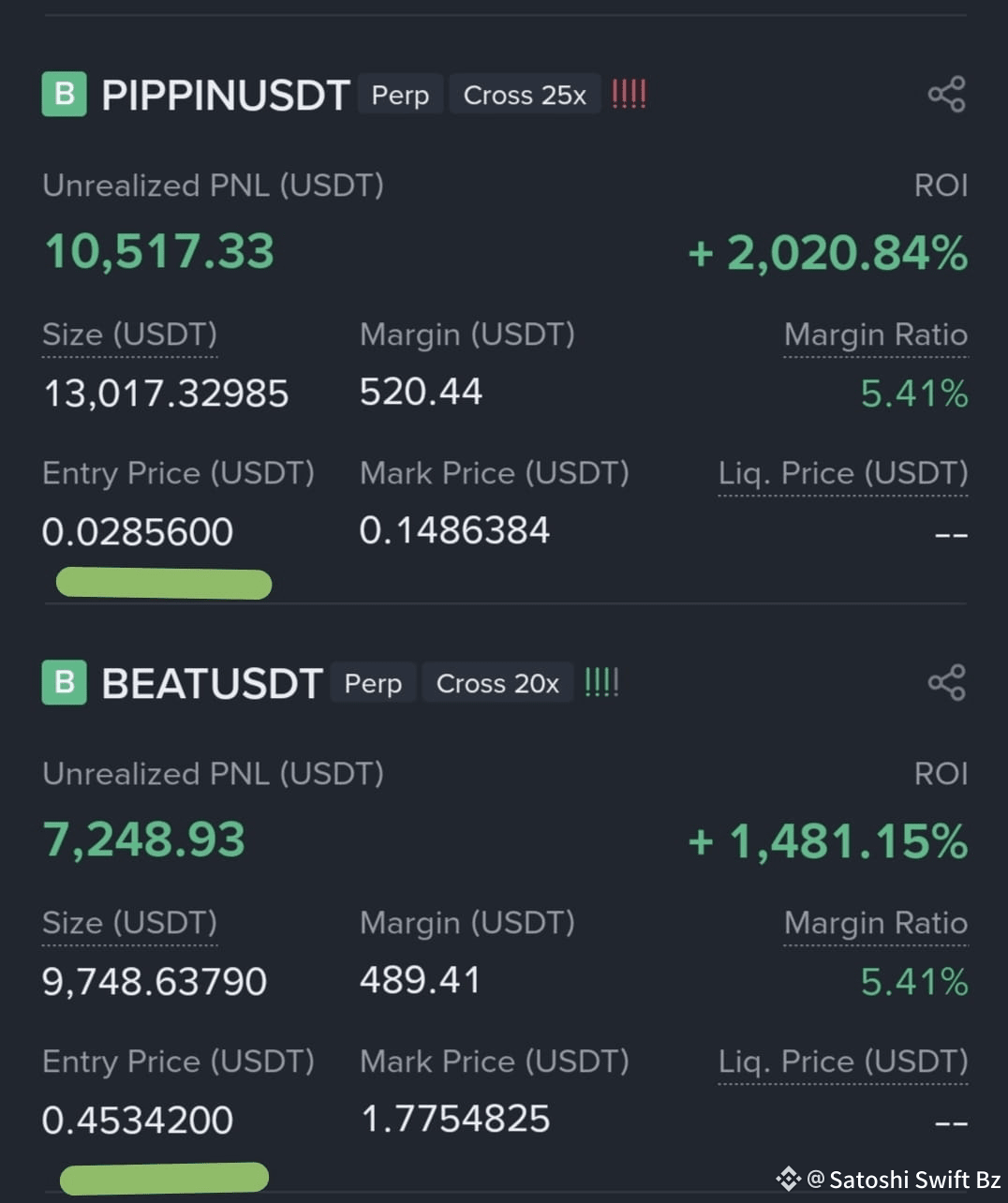The width and height of the screenshot is (1008, 1203).
Task: Share the PIPPINUSDT position
Action: (946, 95)
